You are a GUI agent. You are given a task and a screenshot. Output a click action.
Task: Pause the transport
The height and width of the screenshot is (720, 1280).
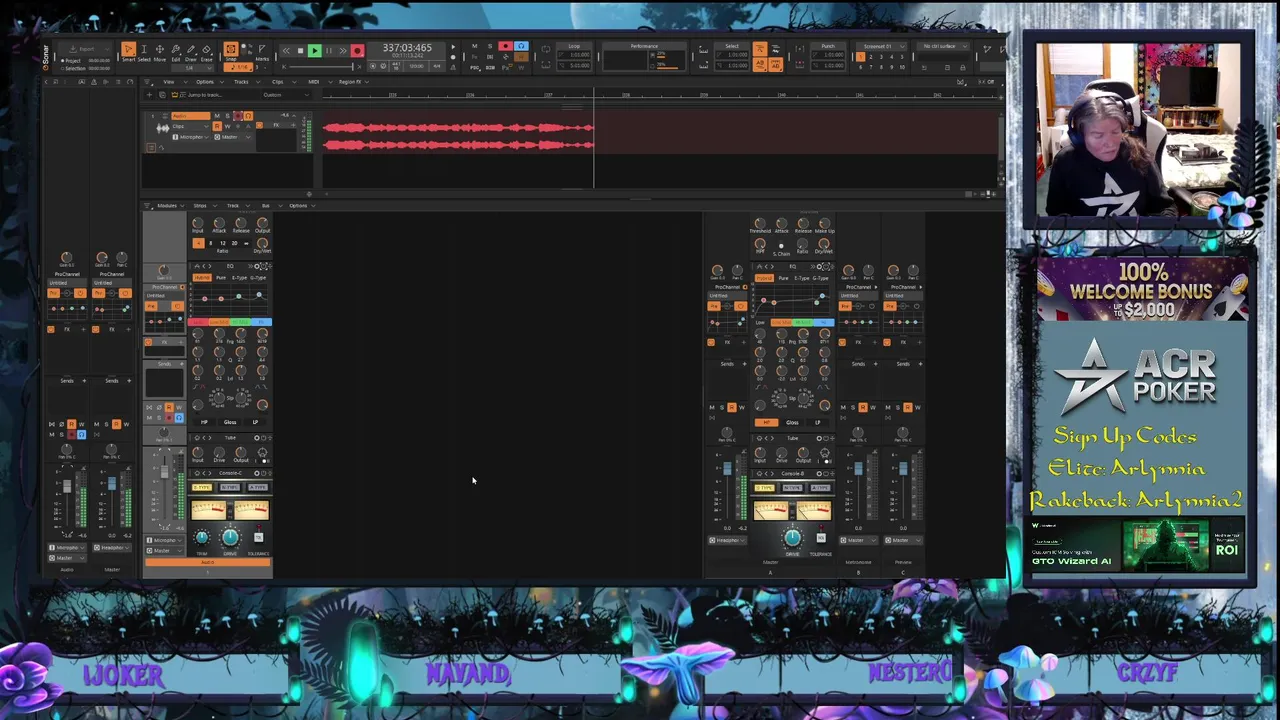point(329,51)
